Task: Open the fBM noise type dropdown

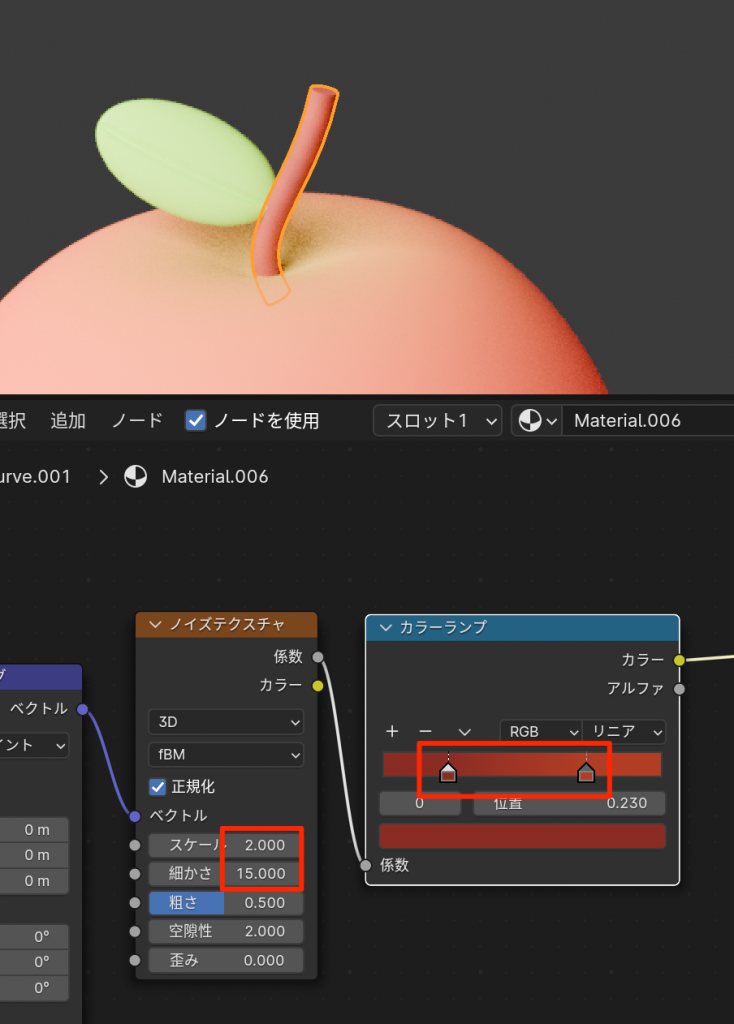Action: [x=225, y=754]
